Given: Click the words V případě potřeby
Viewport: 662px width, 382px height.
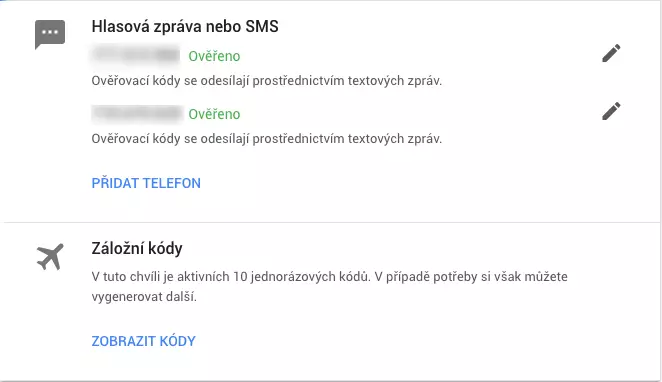Looking at the screenshot, I should 426,277.
